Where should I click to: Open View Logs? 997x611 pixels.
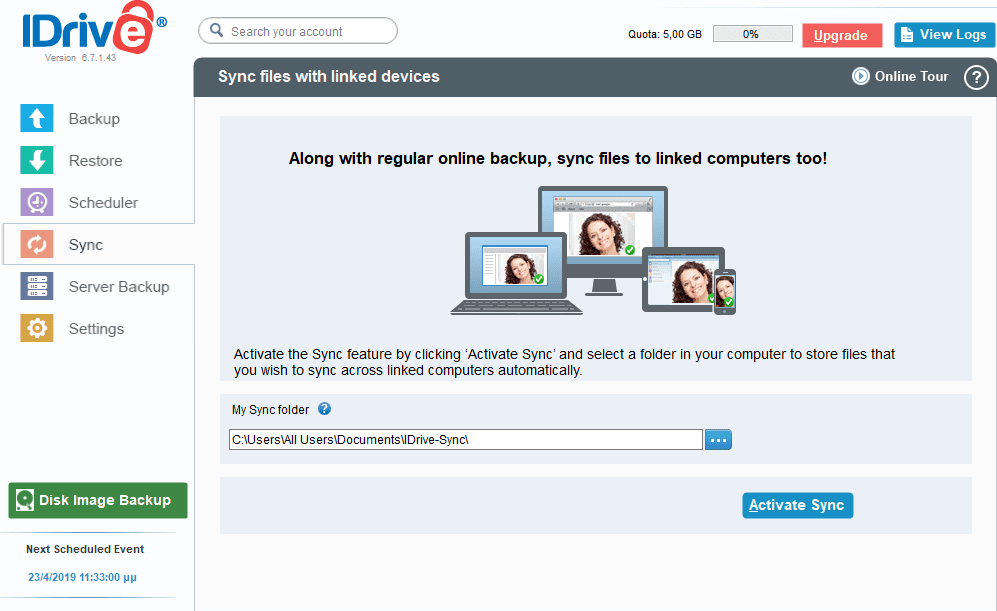coord(944,35)
